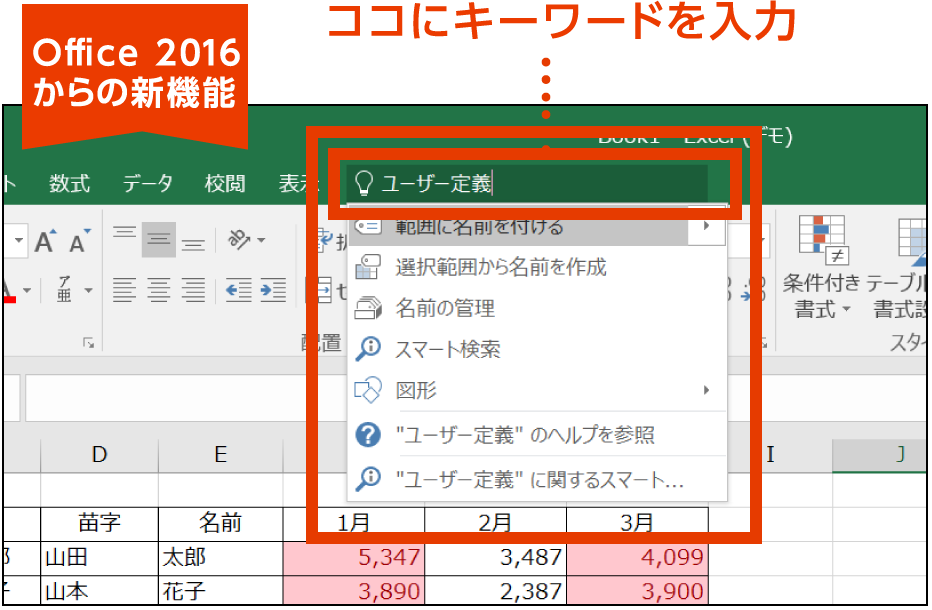Open 名前の管理 from the results
The width and height of the screenshot is (932, 610).
(537, 308)
